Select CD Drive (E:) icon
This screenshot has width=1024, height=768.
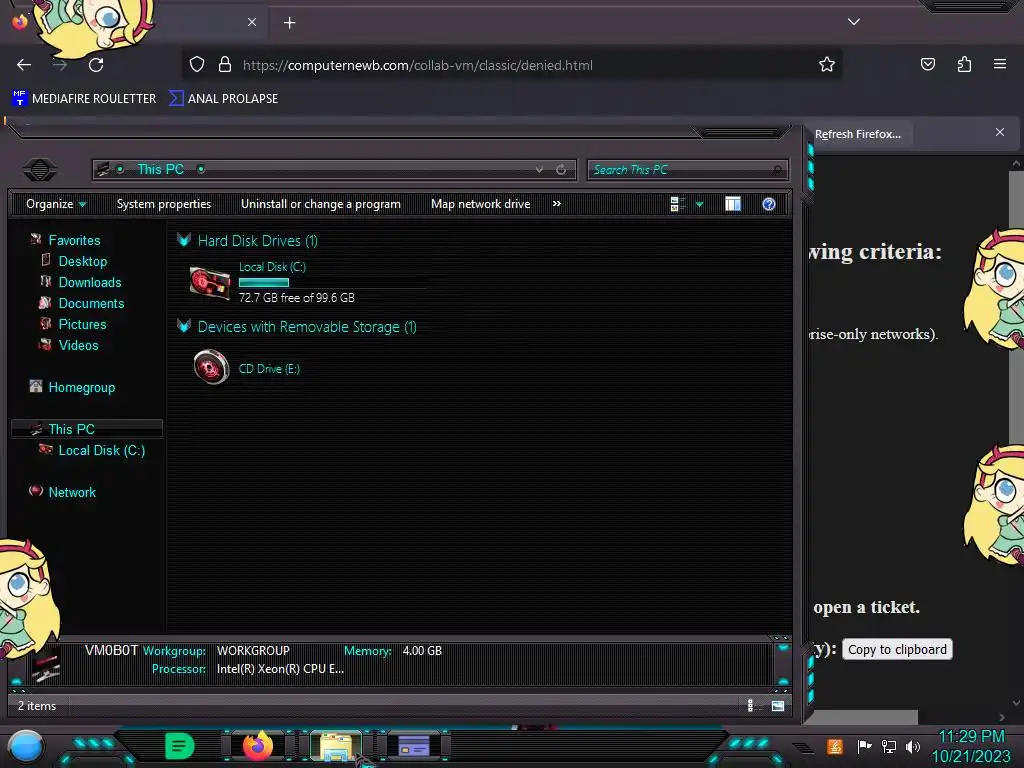pyautogui.click(x=211, y=367)
